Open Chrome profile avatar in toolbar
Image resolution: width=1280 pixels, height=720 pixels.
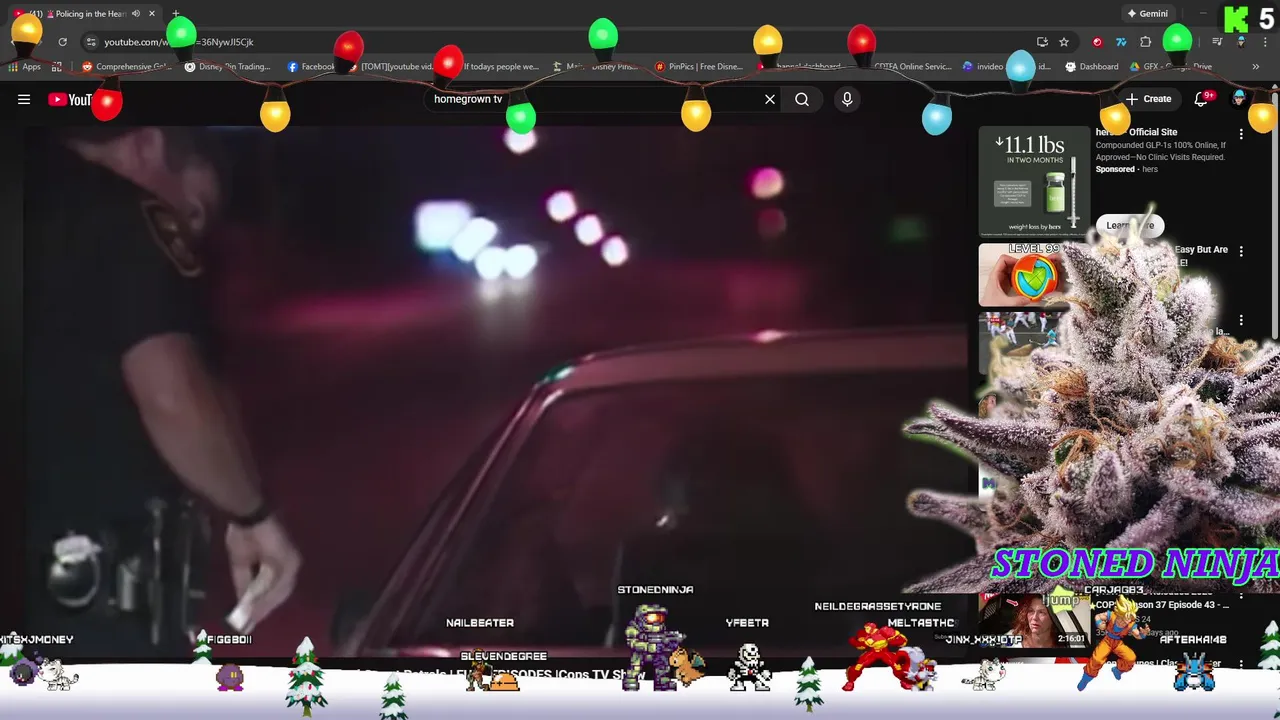1241,42
